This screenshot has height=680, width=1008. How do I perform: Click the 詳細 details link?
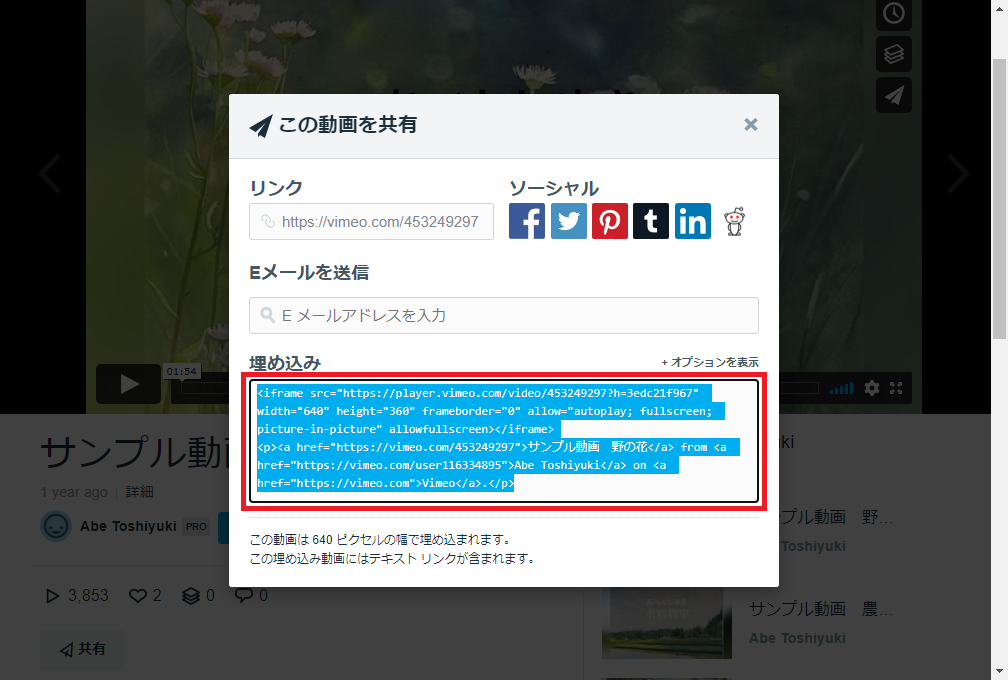coord(140,492)
